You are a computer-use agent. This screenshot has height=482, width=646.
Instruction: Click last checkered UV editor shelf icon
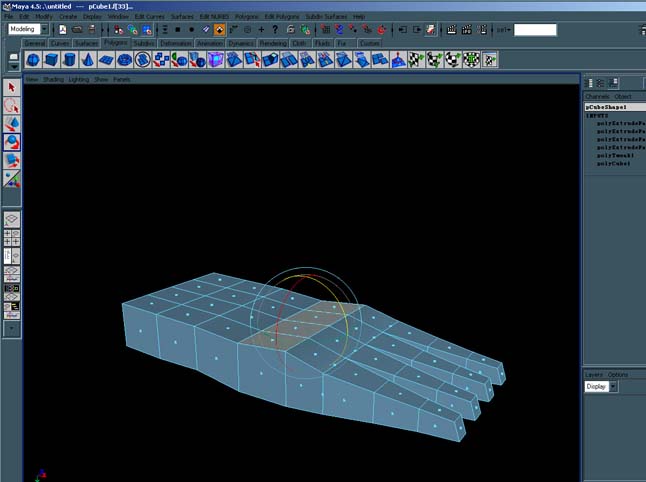pyautogui.click(x=489, y=60)
